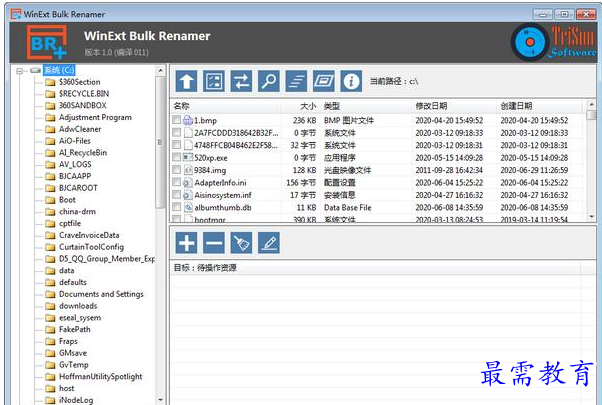
Task: Click the plus add-to-targets button
Action: 187,243
